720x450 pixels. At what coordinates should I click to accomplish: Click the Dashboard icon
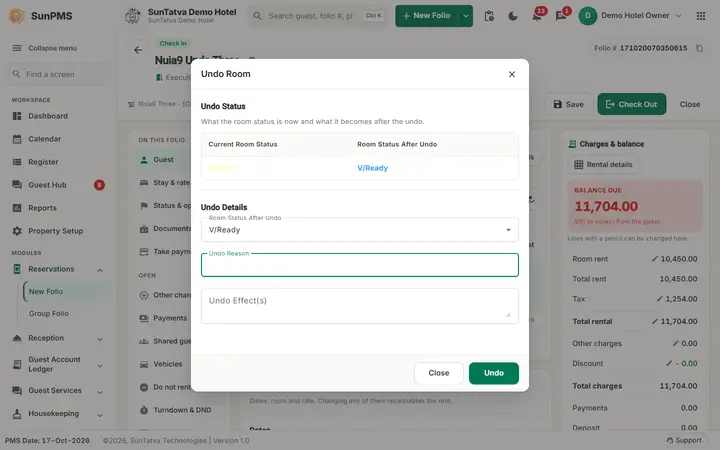17,116
